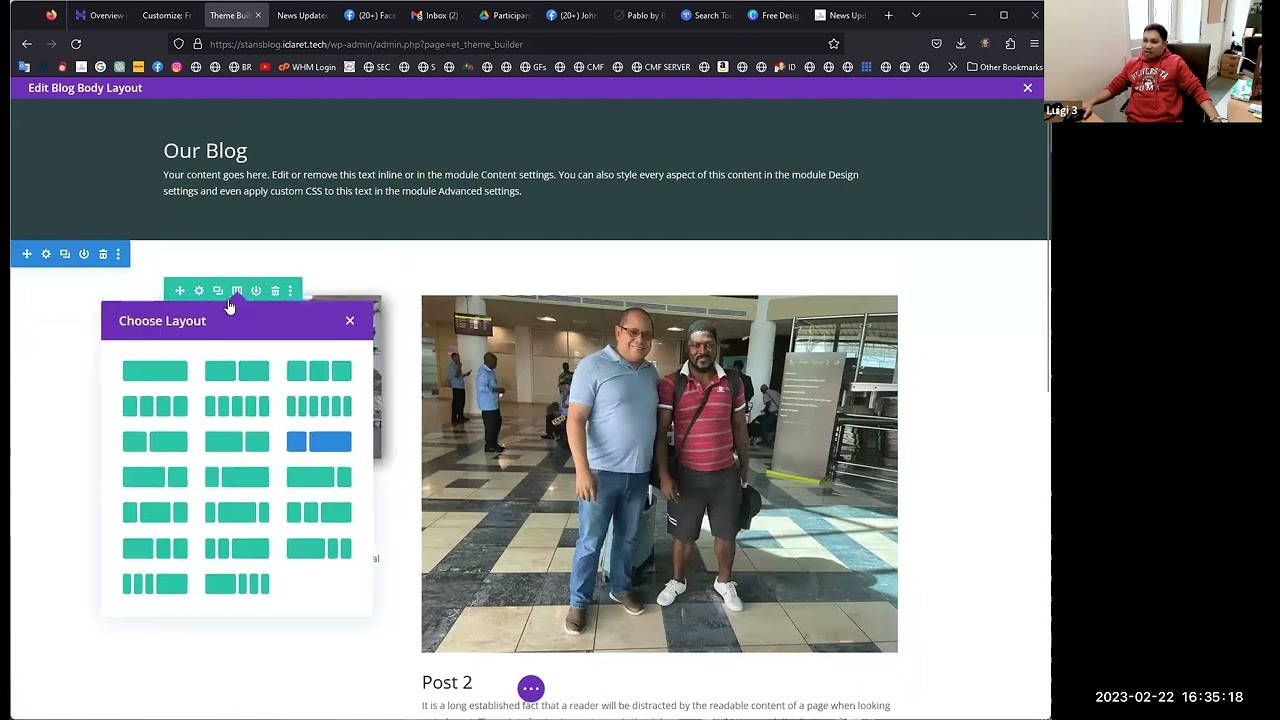Open the Other Bookmarks folder
This screenshot has width=1280, height=720.
pyautogui.click(x=1004, y=67)
